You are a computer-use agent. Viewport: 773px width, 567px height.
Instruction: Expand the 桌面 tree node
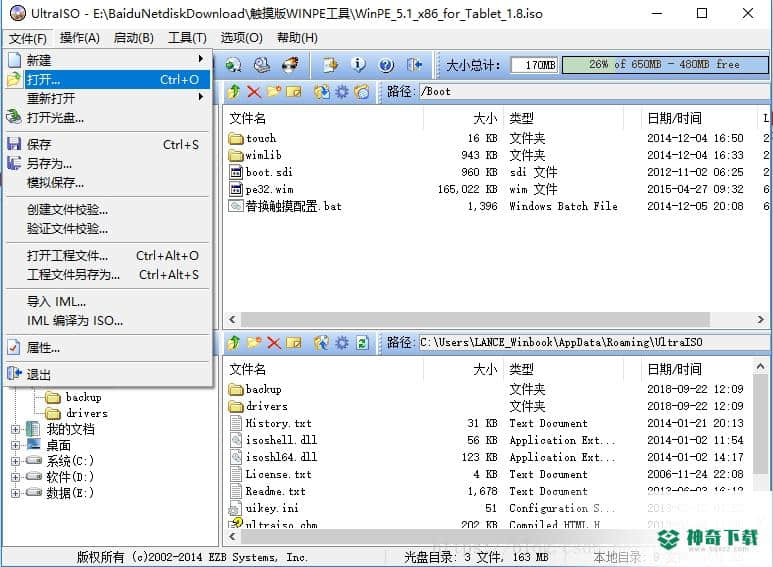tap(16, 445)
